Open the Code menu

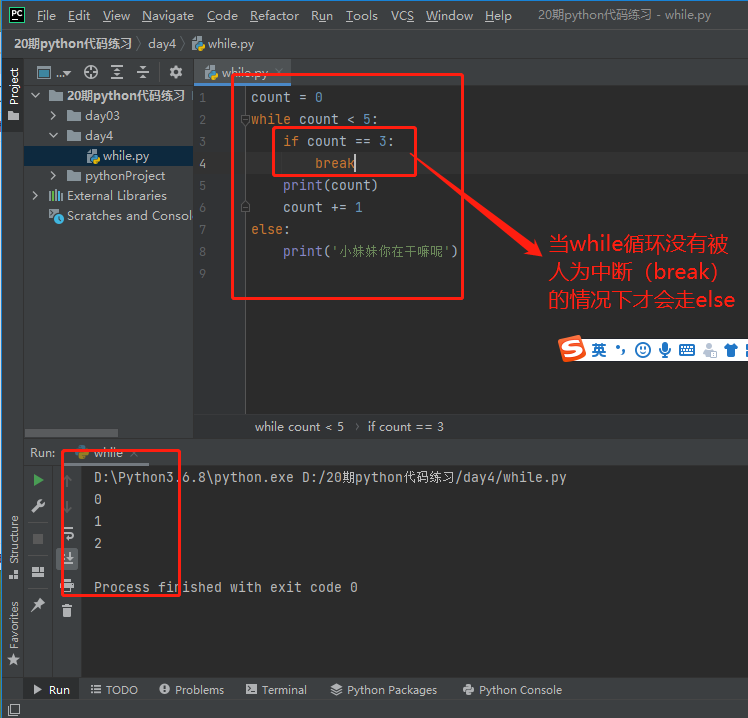[222, 16]
